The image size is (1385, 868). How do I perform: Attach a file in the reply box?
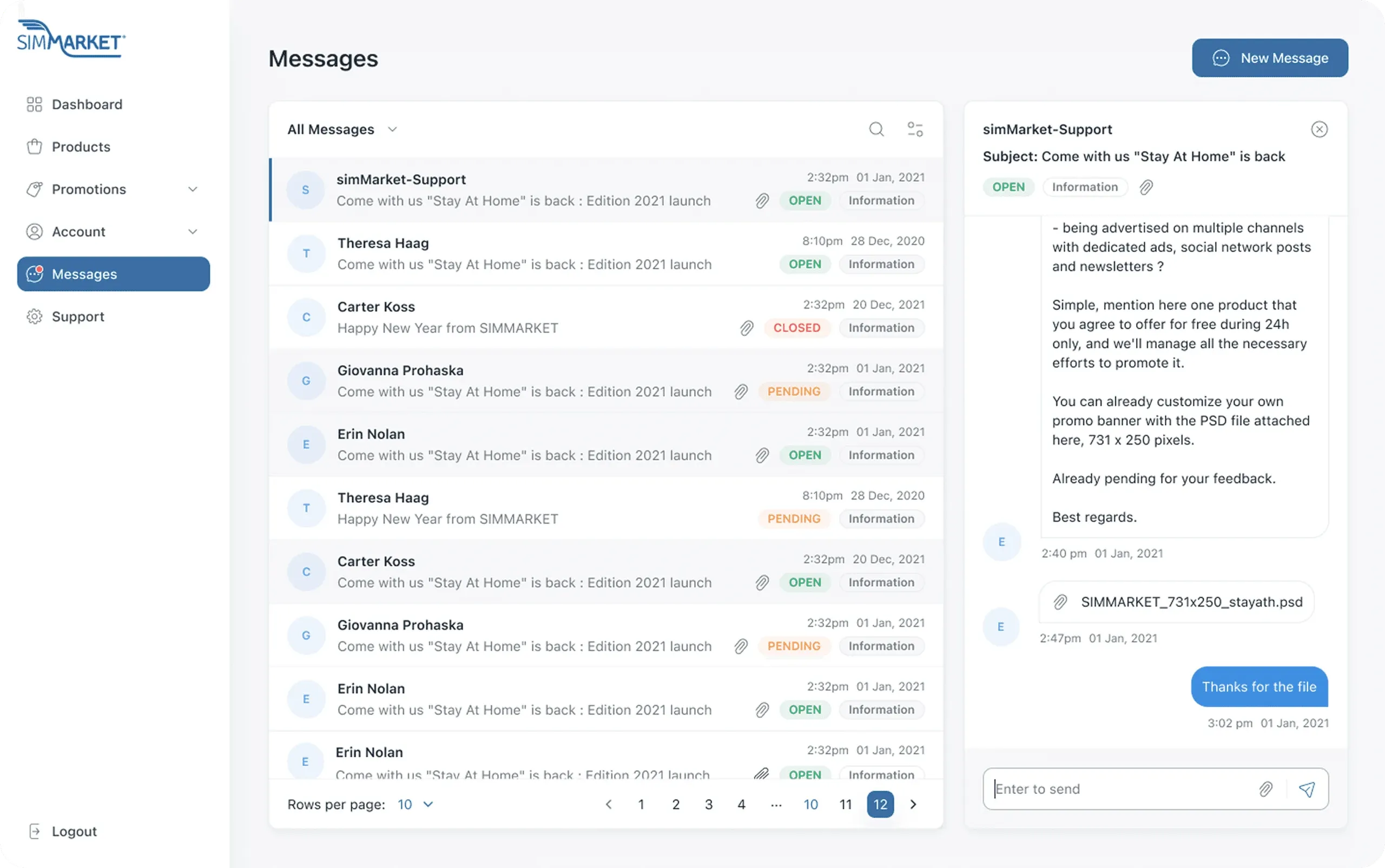[x=1265, y=789]
